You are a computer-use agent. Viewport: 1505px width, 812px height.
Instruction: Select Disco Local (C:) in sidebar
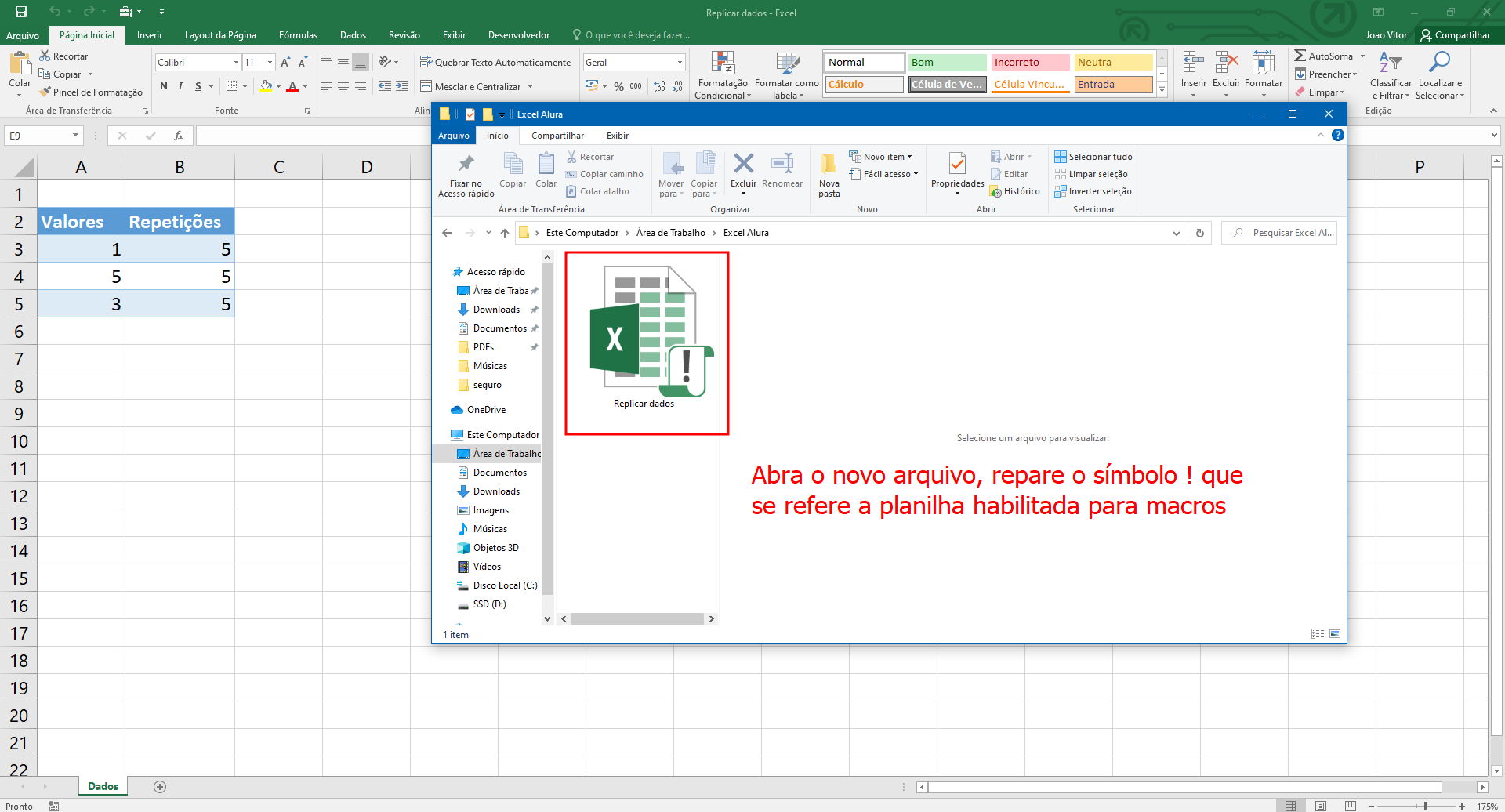pyautogui.click(x=497, y=585)
